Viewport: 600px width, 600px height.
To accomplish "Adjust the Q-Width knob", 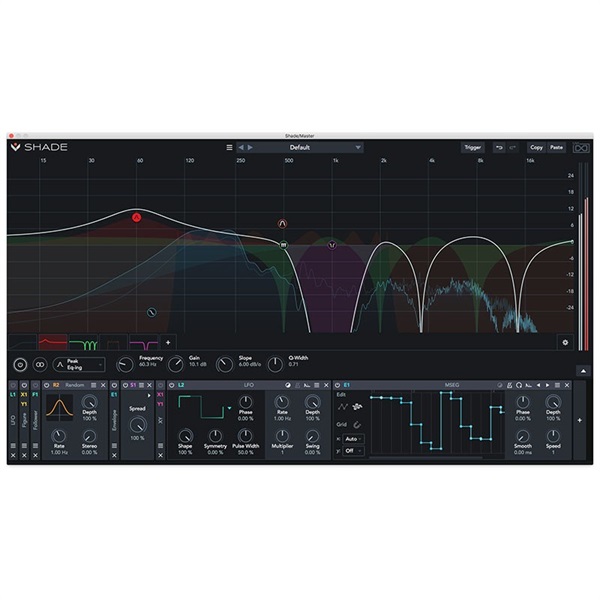I will tap(275, 365).
